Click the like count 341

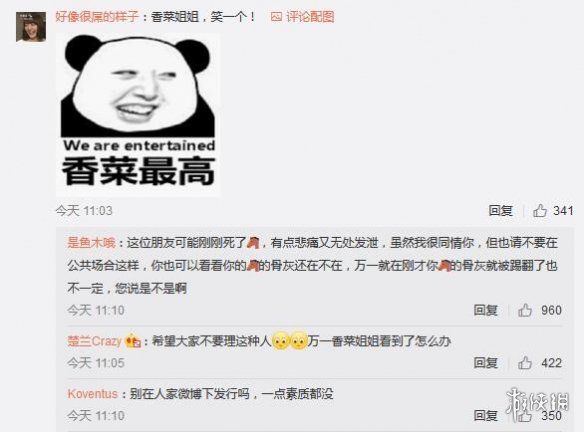click(563, 210)
